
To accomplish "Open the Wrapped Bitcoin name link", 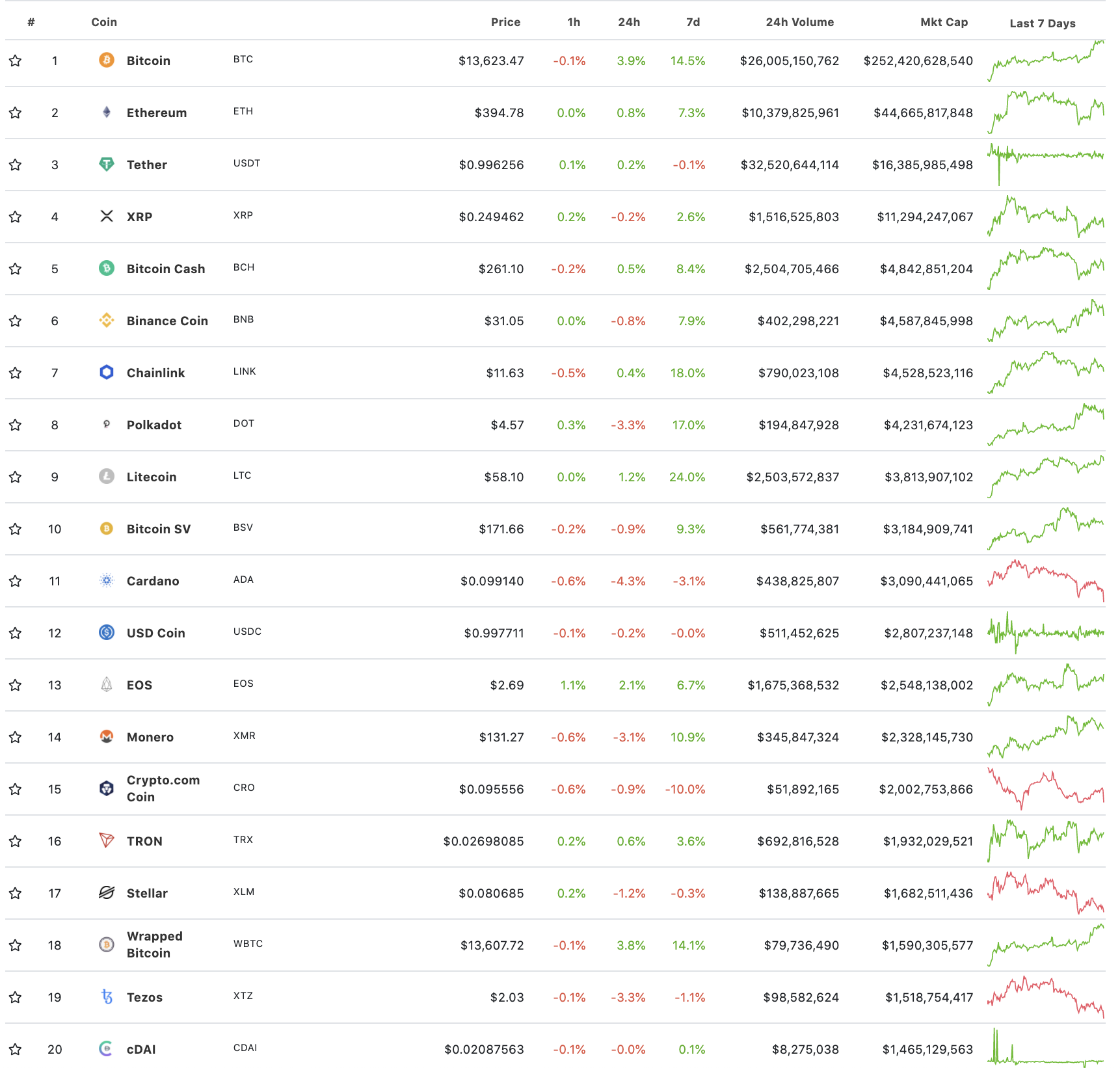I will point(155,944).
